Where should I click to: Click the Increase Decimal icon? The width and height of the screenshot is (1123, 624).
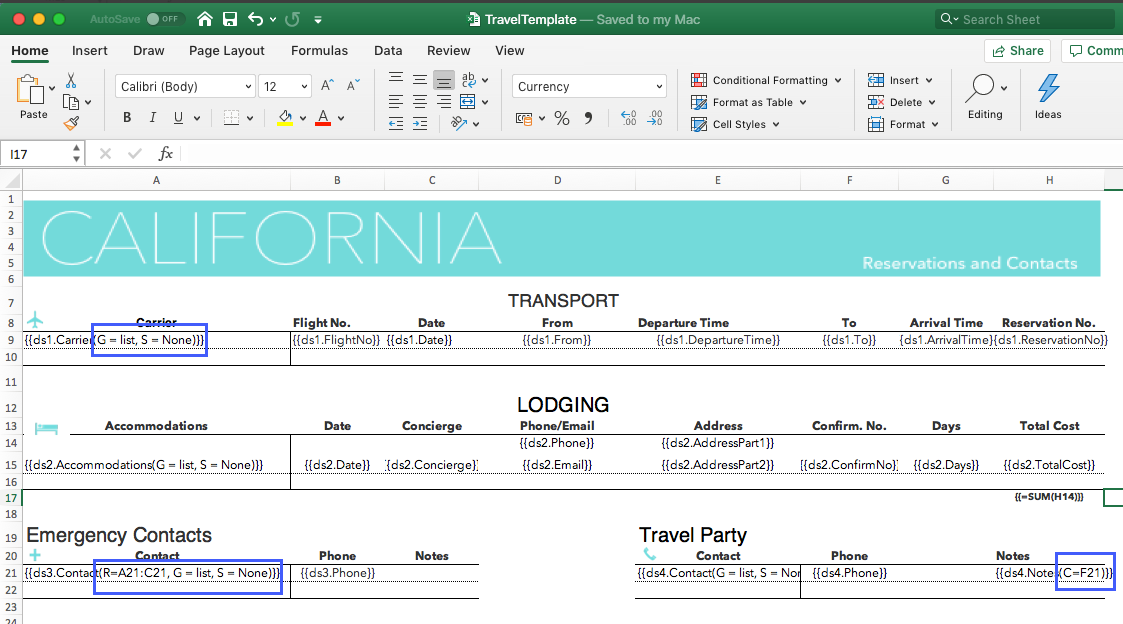(x=629, y=118)
